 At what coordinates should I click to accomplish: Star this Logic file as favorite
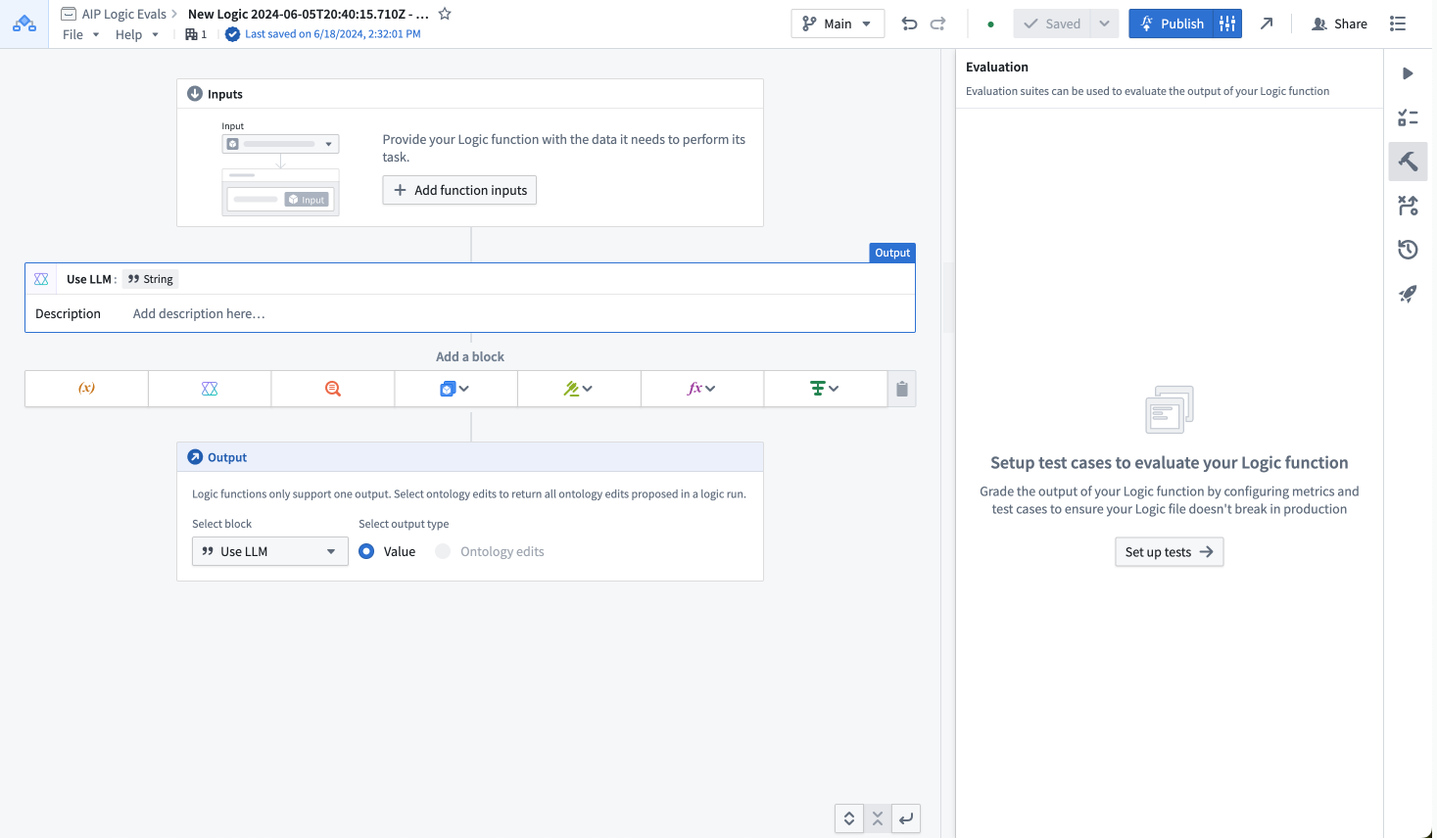[445, 14]
